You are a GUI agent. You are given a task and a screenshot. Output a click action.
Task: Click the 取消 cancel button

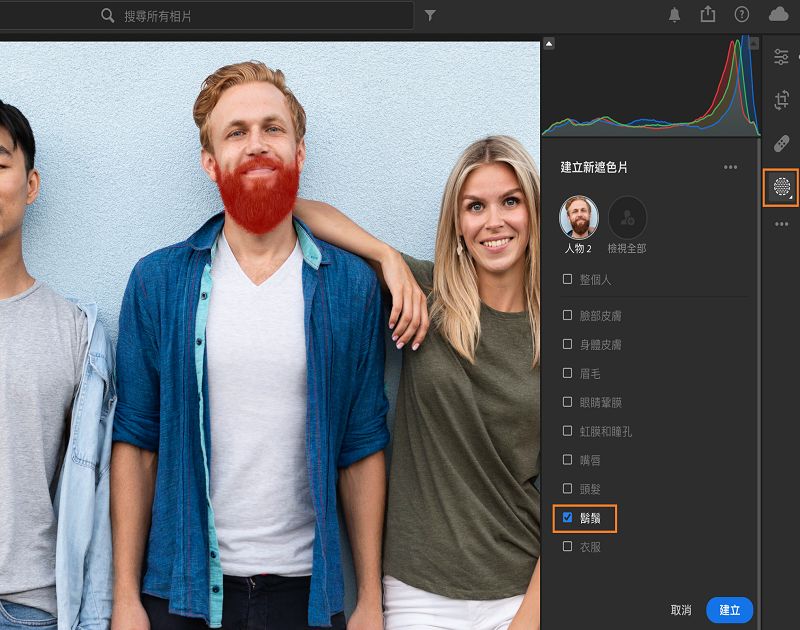(681, 610)
